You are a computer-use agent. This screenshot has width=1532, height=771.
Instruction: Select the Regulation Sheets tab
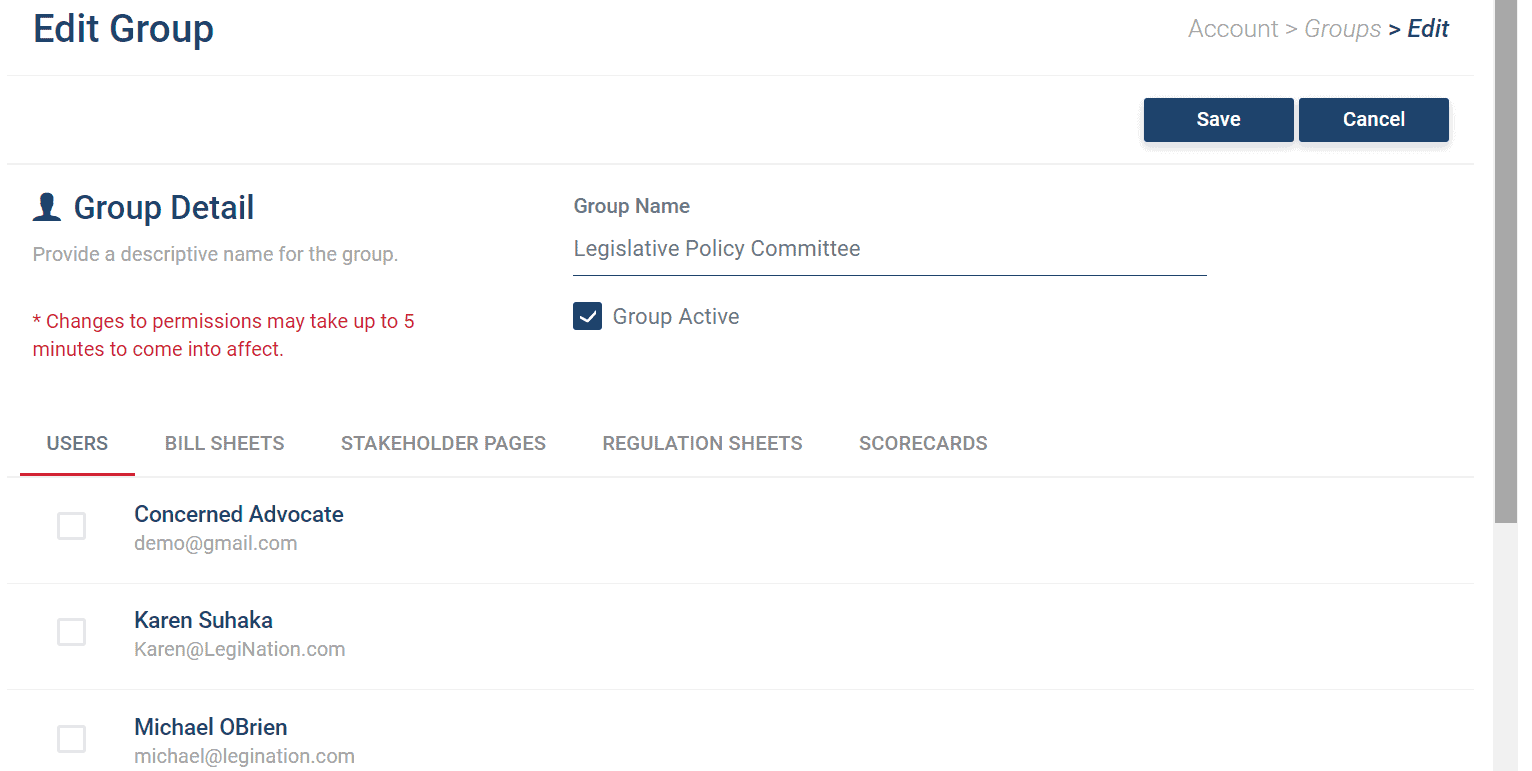702,444
